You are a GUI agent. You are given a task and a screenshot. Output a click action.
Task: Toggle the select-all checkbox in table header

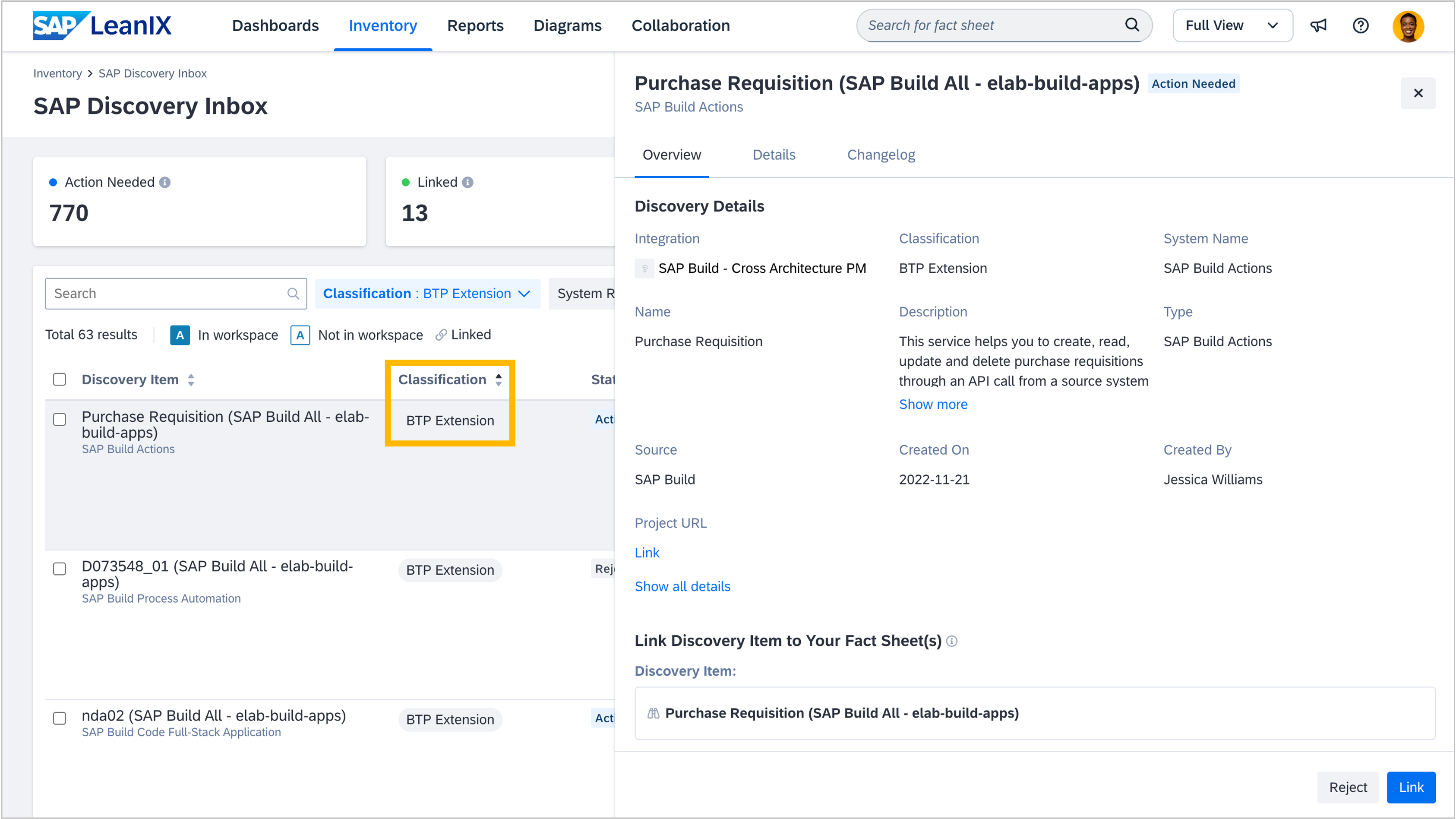pos(59,379)
